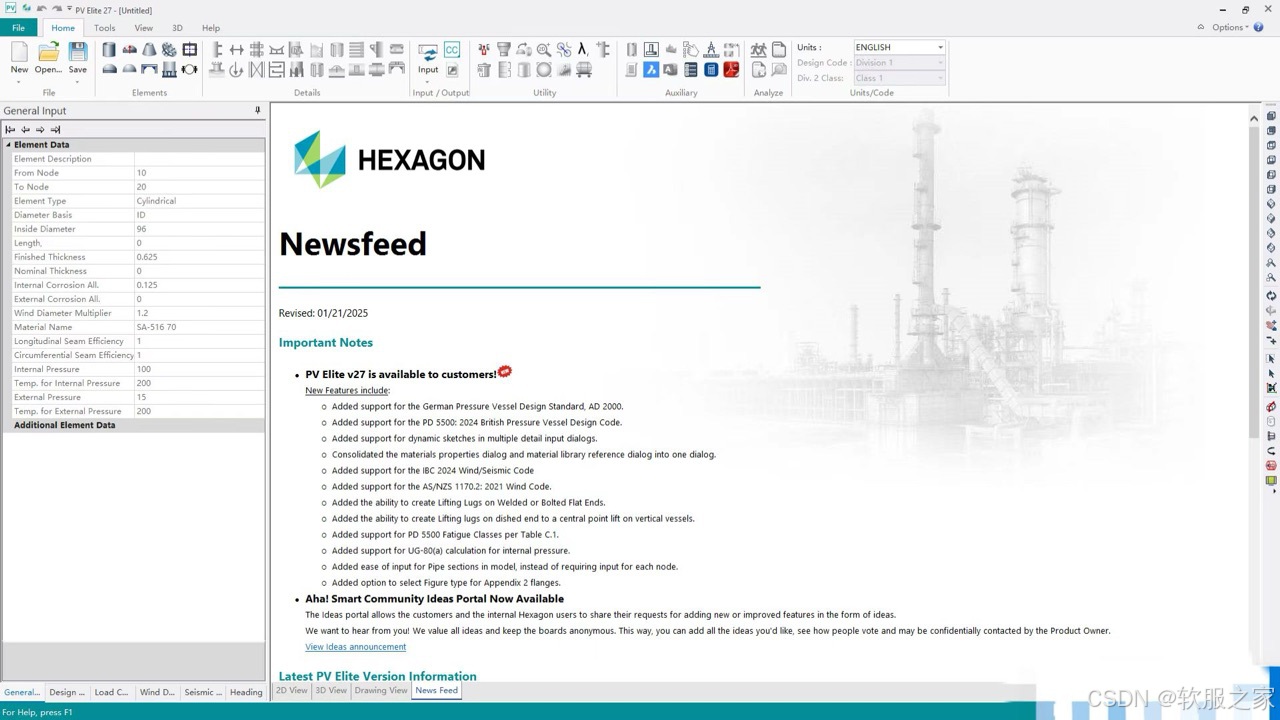Open the Drawing View tab
The height and width of the screenshot is (720, 1280).
tap(381, 690)
